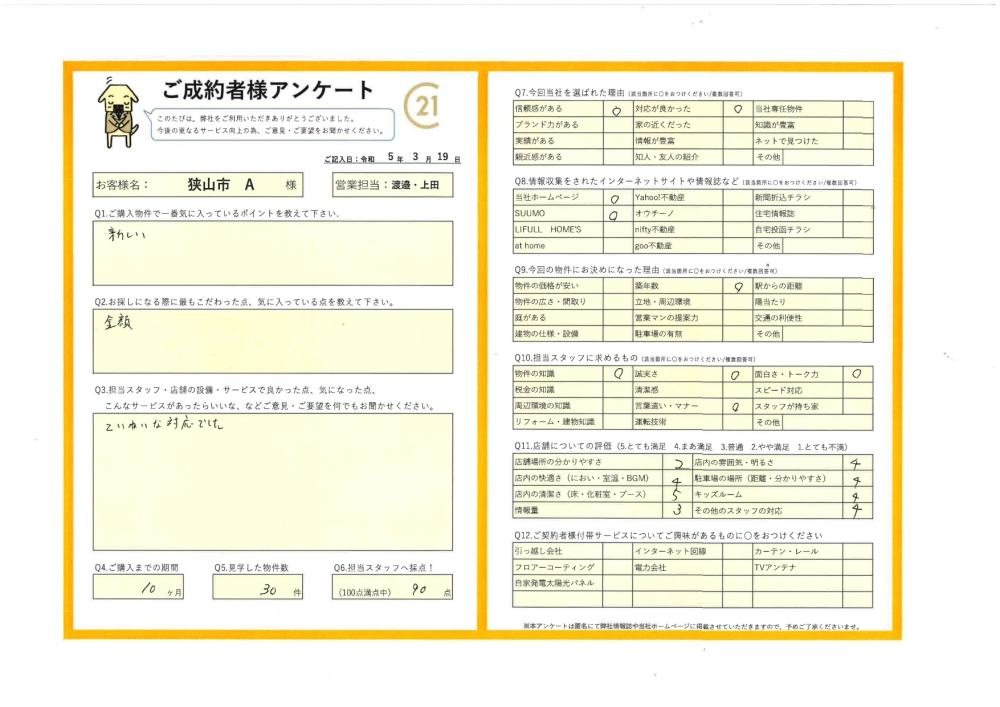Tick the box next to 駅からの距離
The width and height of the screenshot is (1000, 707).
pos(858,286)
